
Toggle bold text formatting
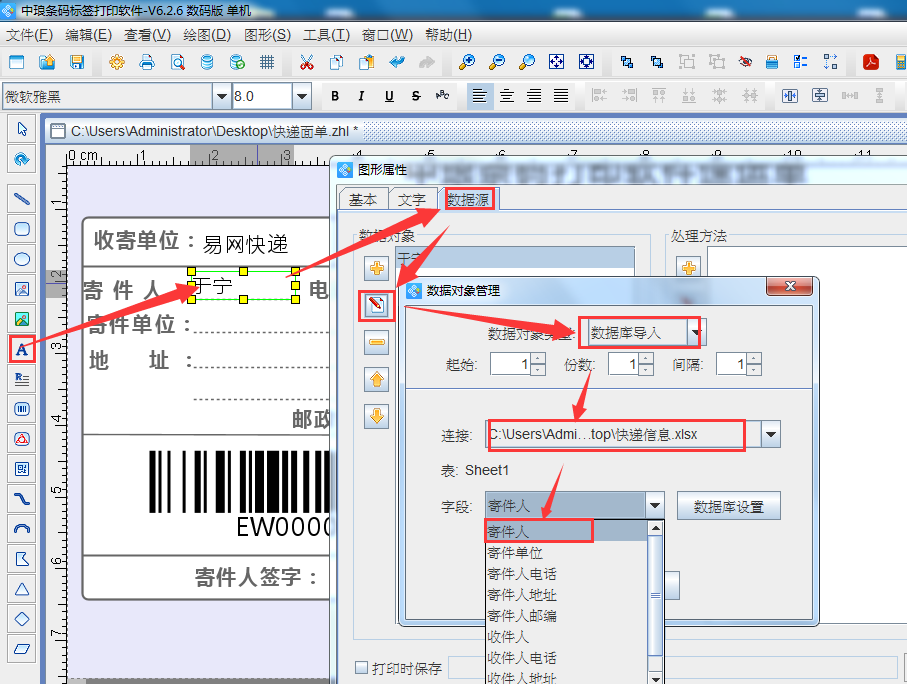335,96
